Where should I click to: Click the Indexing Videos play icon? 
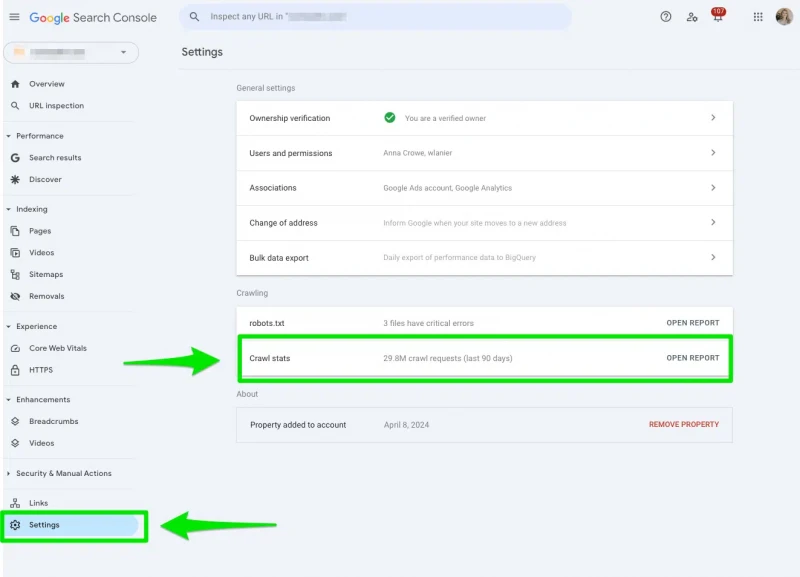point(15,253)
